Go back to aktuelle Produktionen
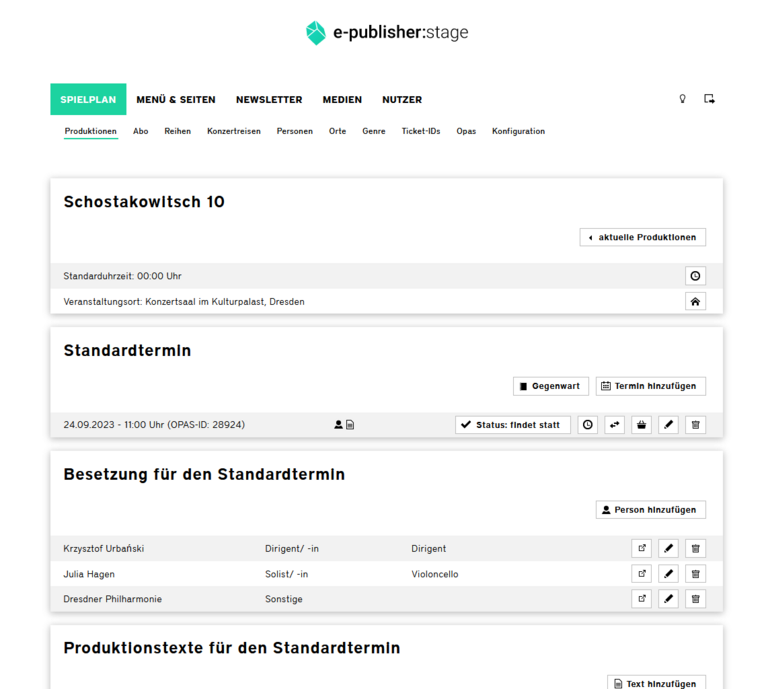The image size is (768, 689). click(x=643, y=237)
